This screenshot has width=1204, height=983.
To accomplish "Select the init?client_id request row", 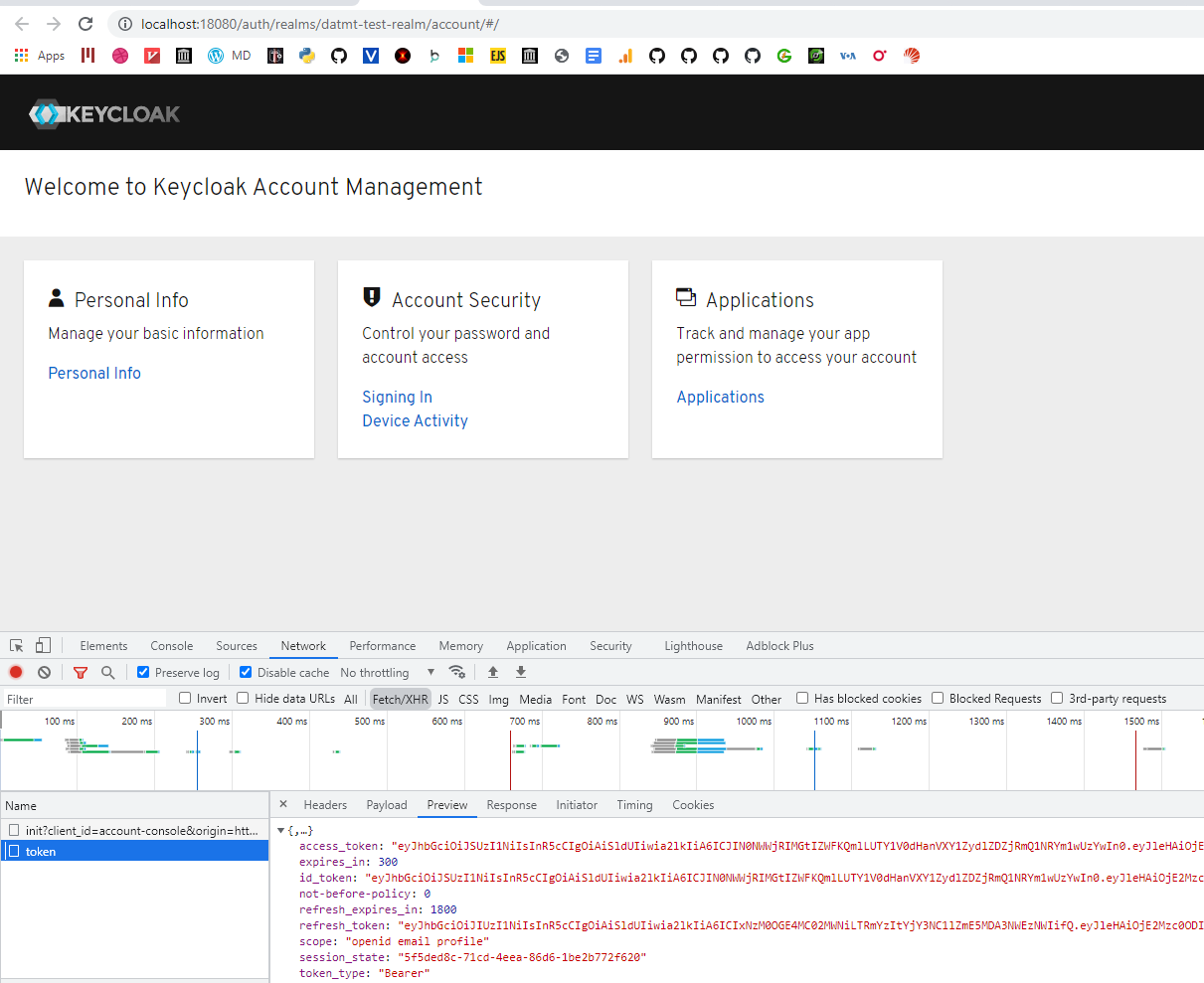I will click(x=134, y=830).
